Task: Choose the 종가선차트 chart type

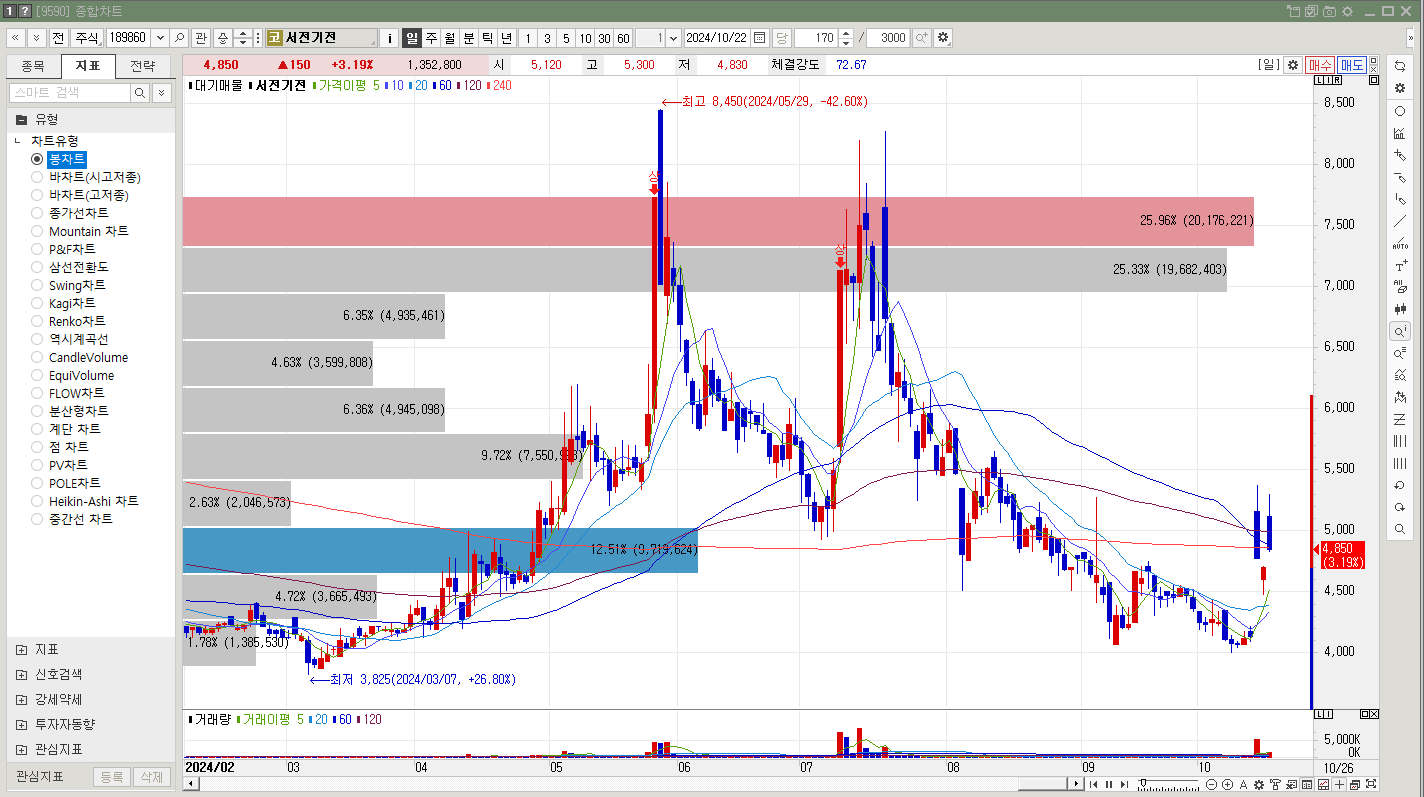Action: 37,213
